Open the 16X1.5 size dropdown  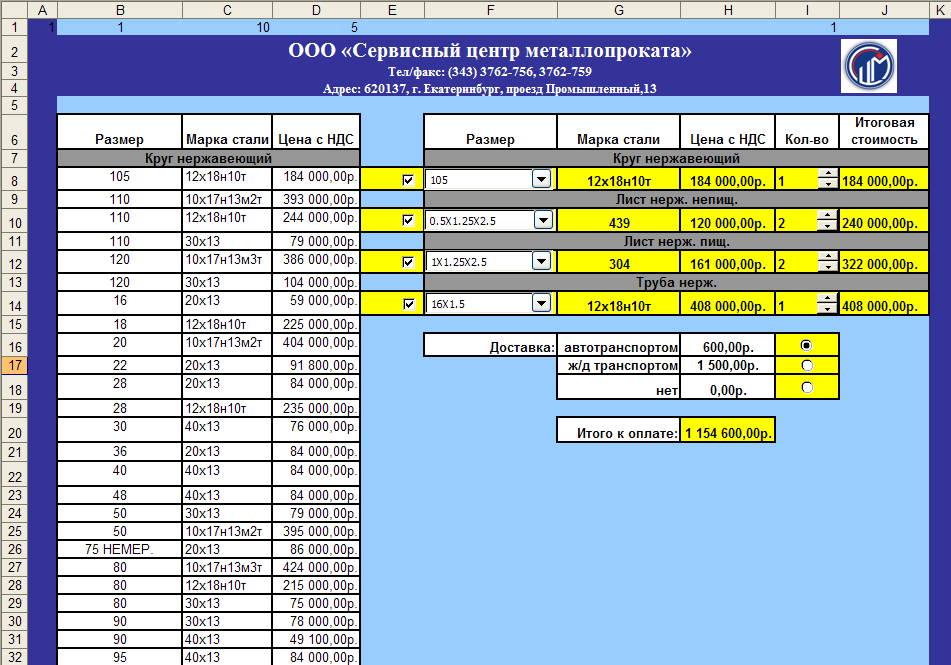(542, 303)
